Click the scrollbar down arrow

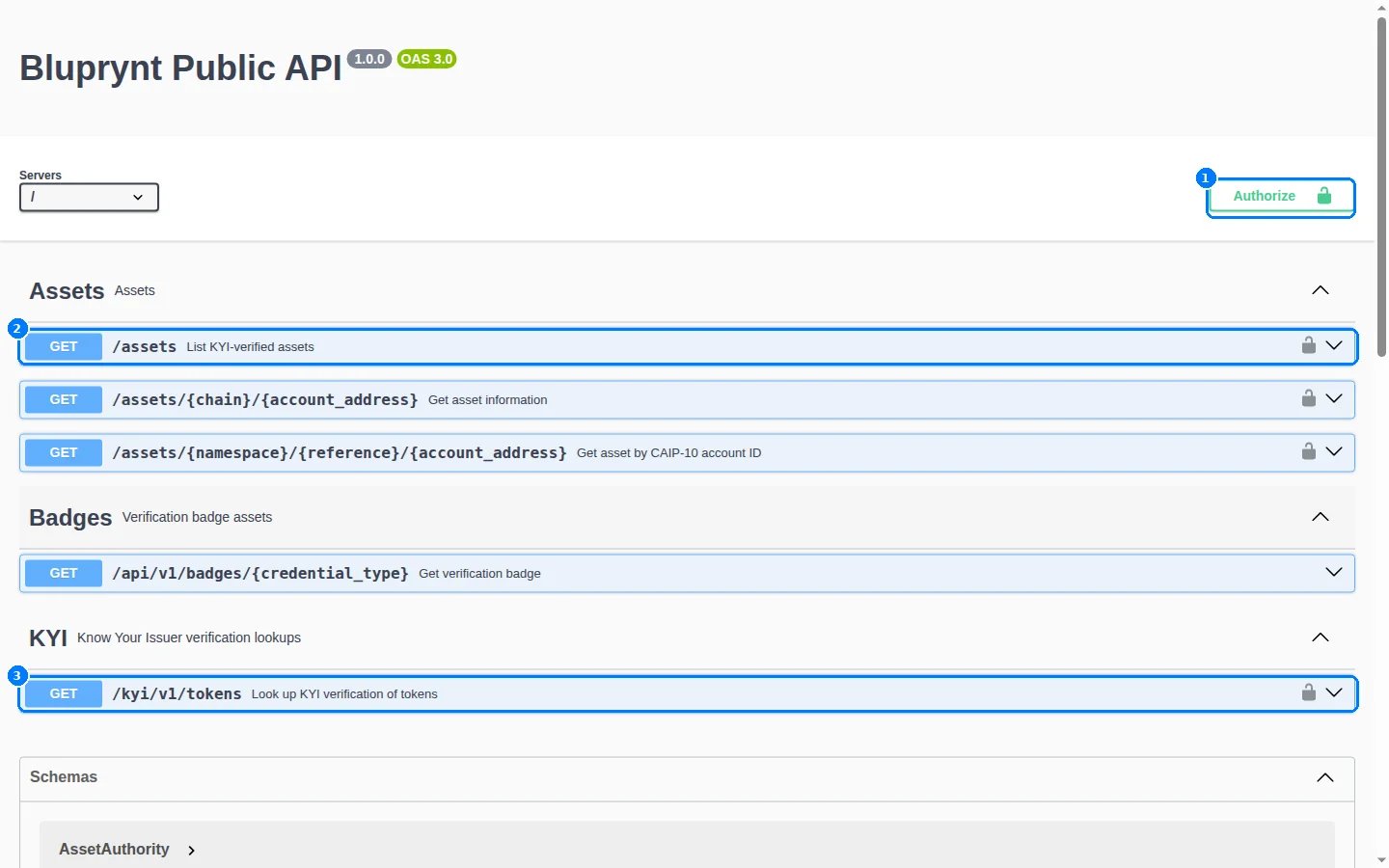point(1381,860)
